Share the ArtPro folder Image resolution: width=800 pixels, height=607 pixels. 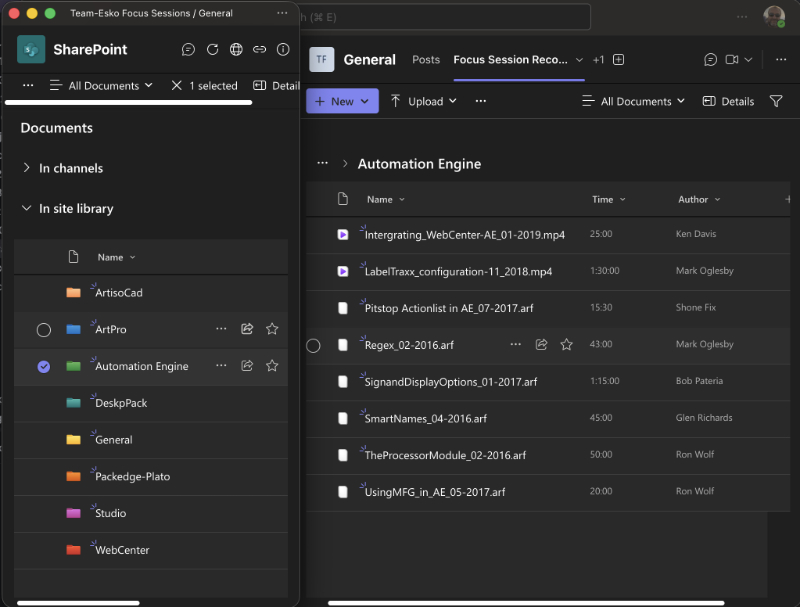pyautogui.click(x=247, y=329)
